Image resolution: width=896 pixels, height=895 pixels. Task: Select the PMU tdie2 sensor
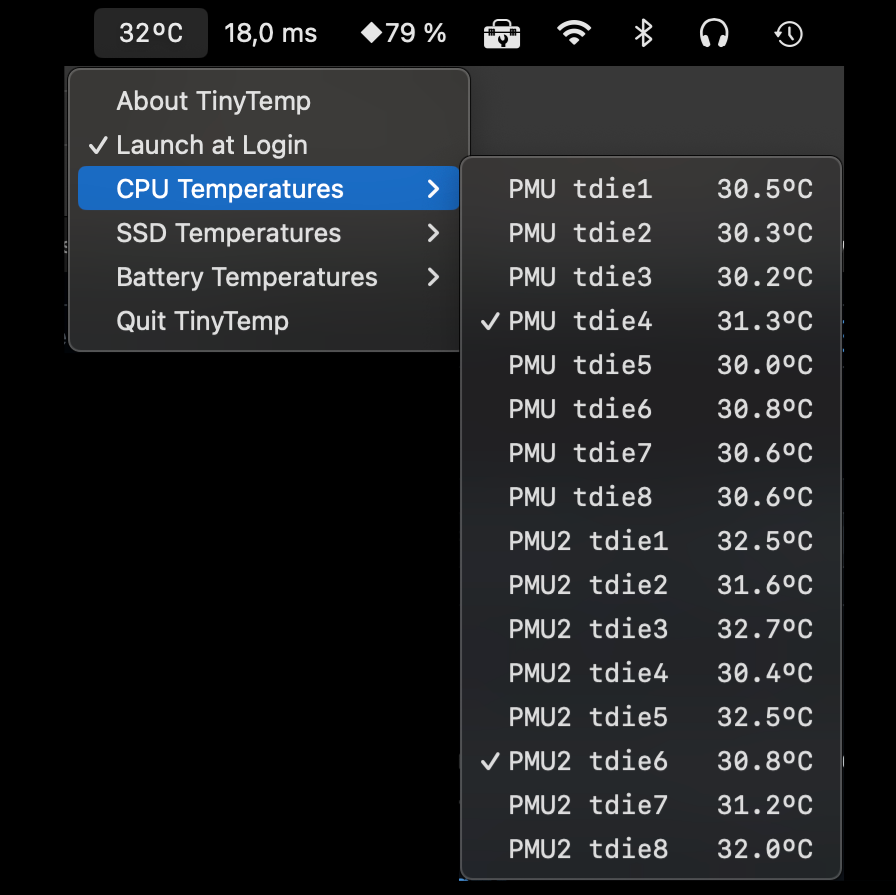[651, 233]
